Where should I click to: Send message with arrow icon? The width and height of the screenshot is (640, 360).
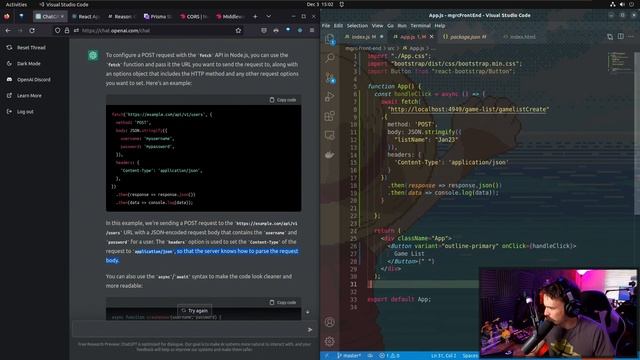pos(310,329)
